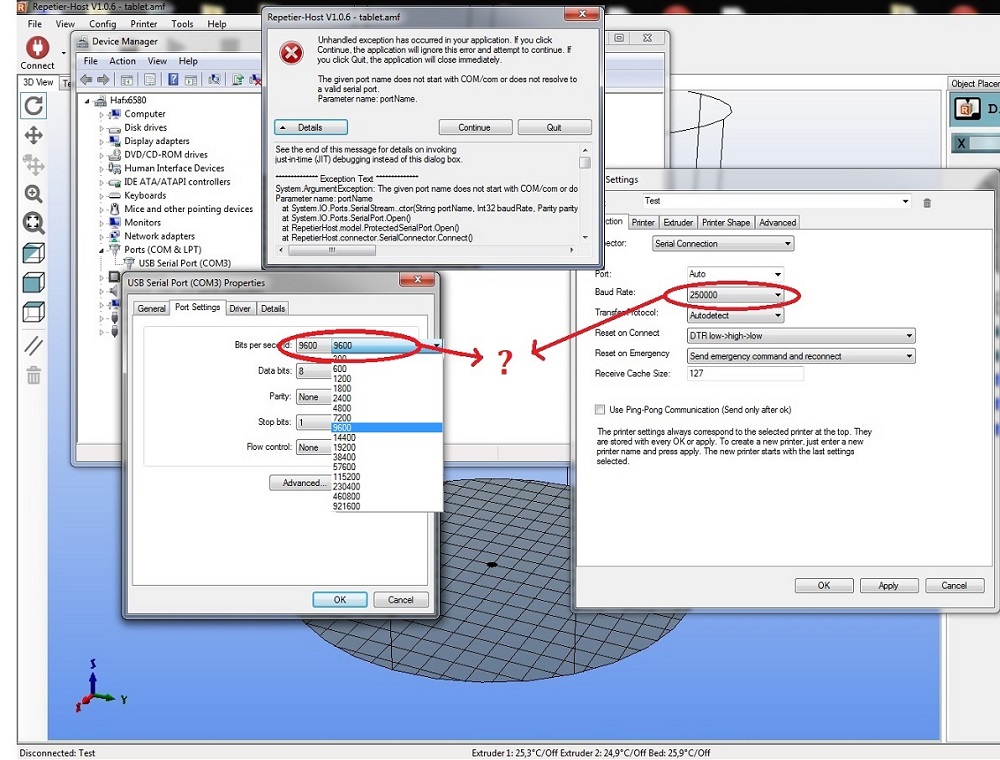
Task: Click Receive Cache Size input field
Action: click(x=744, y=374)
